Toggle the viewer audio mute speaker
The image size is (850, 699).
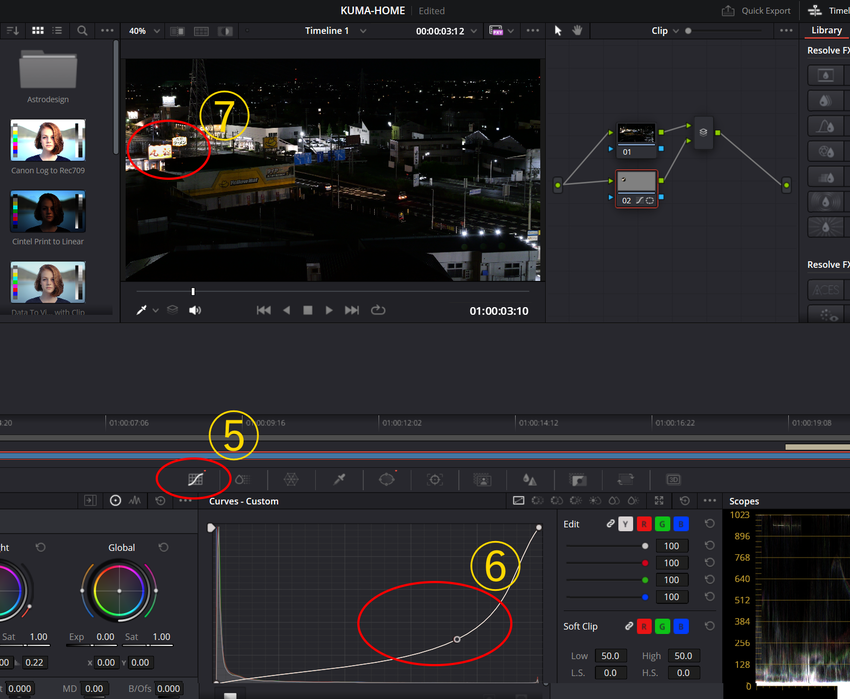pos(195,310)
